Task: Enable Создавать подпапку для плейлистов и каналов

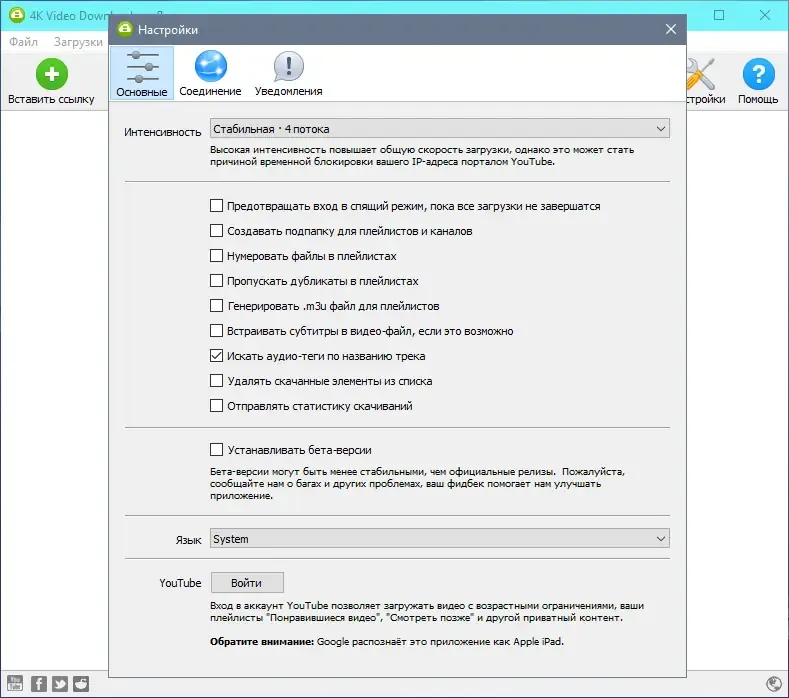Action: click(216, 231)
